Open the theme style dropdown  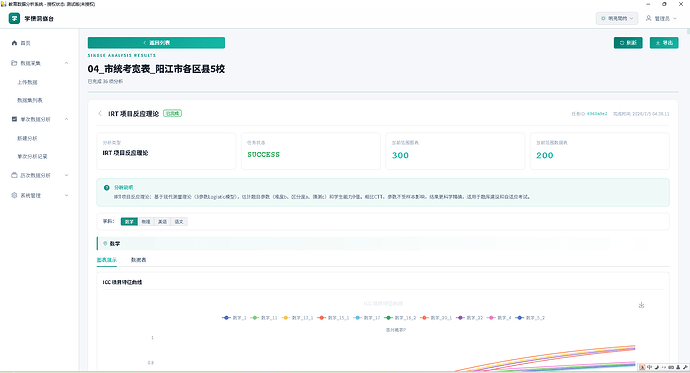pyautogui.click(x=617, y=18)
